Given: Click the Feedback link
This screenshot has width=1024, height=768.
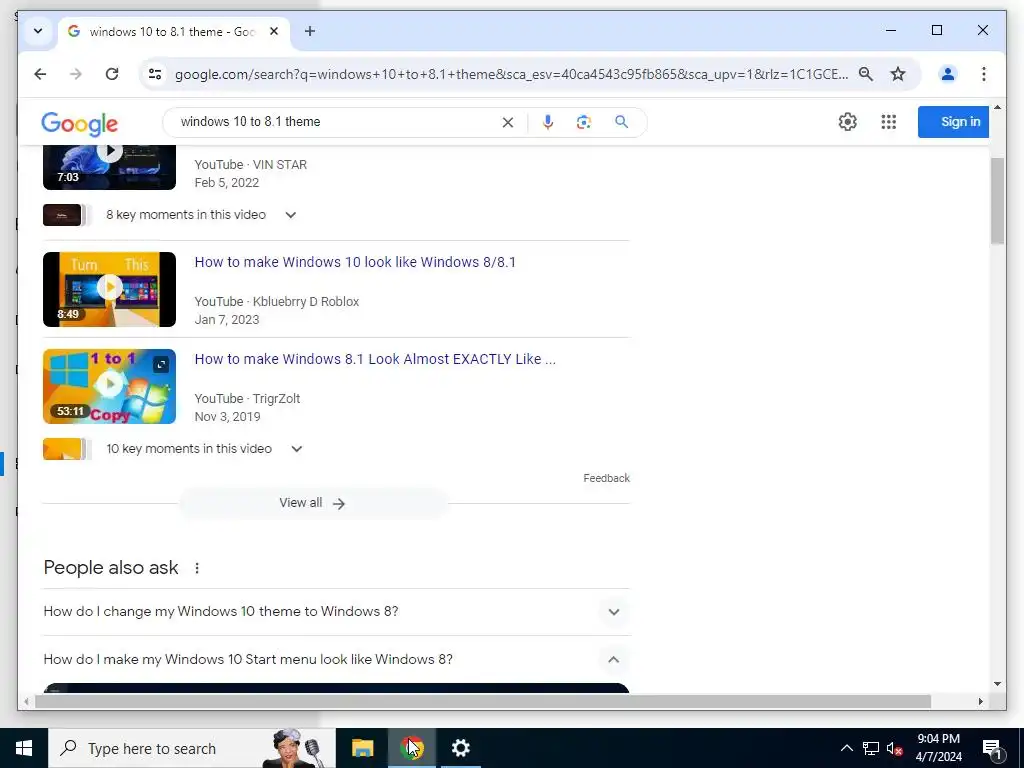Looking at the screenshot, I should [x=606, y=478].
